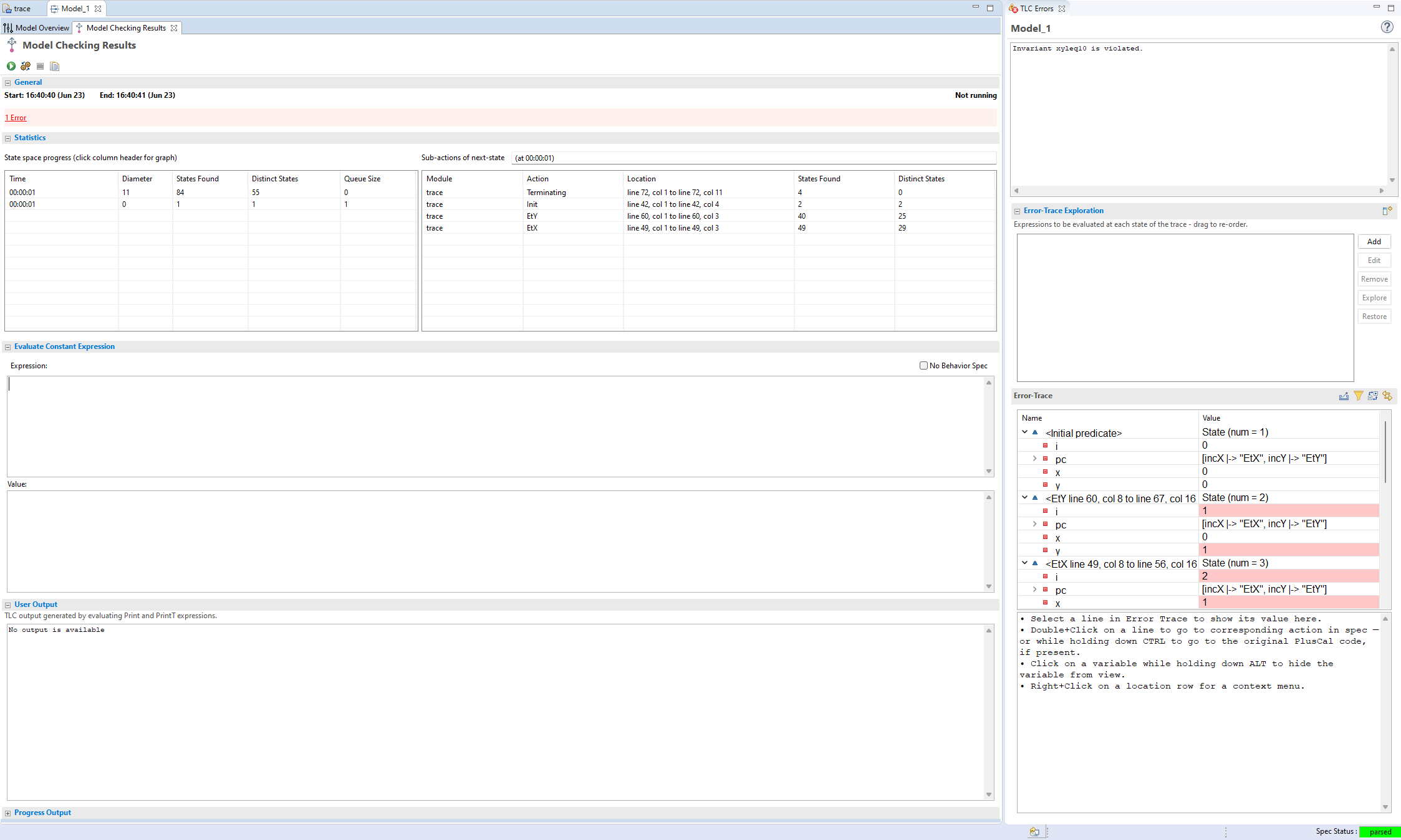Click the Diameter column header
Image resolution: width=1401 pixels, height=840 pixels.
pos(145,179)
